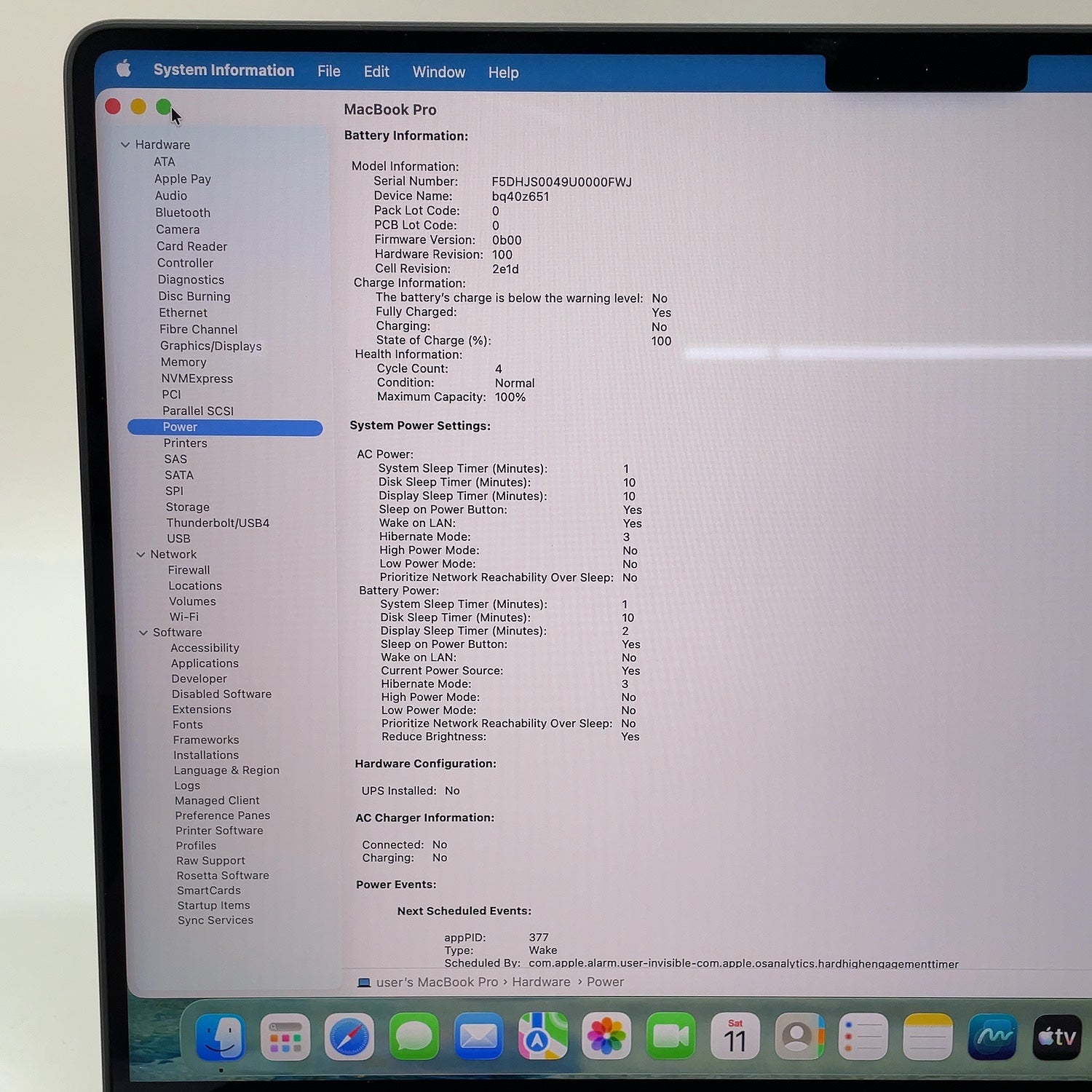This screenshot has width=1092, height=1092.
Task: Select Disabled Software in the sidebar
Action: tap(221, 694)
